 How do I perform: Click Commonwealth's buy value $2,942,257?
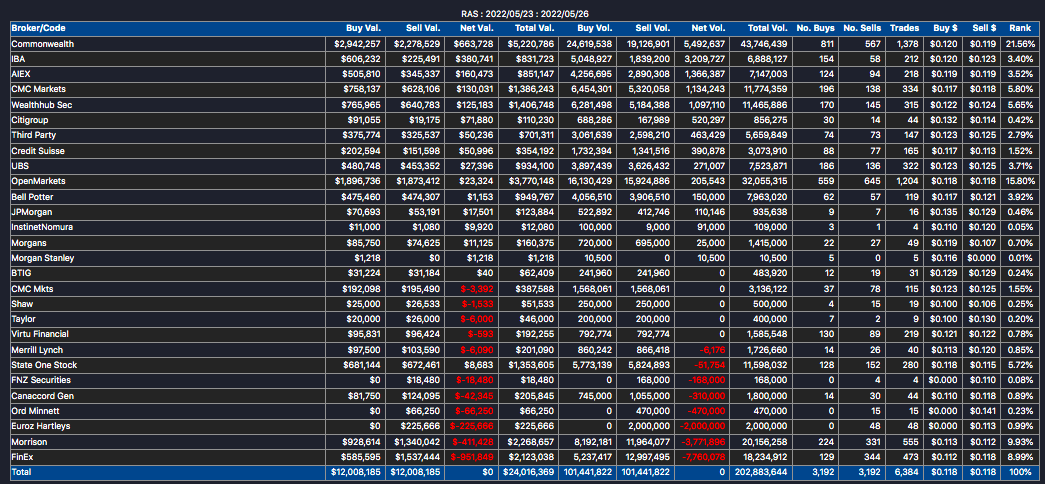click(357, 43)
